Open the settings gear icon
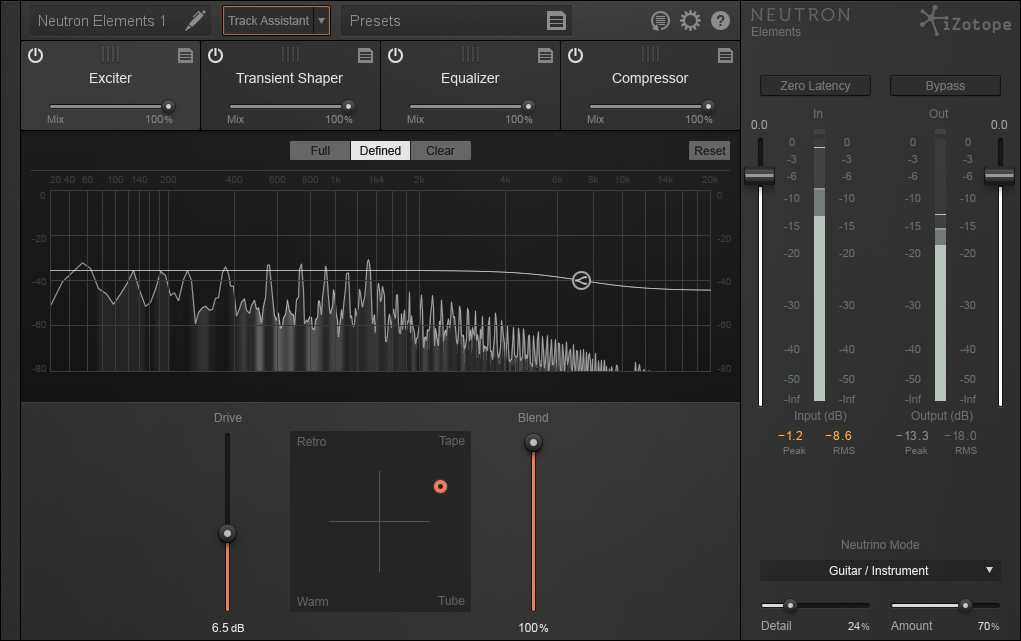 tap(690, 21)
